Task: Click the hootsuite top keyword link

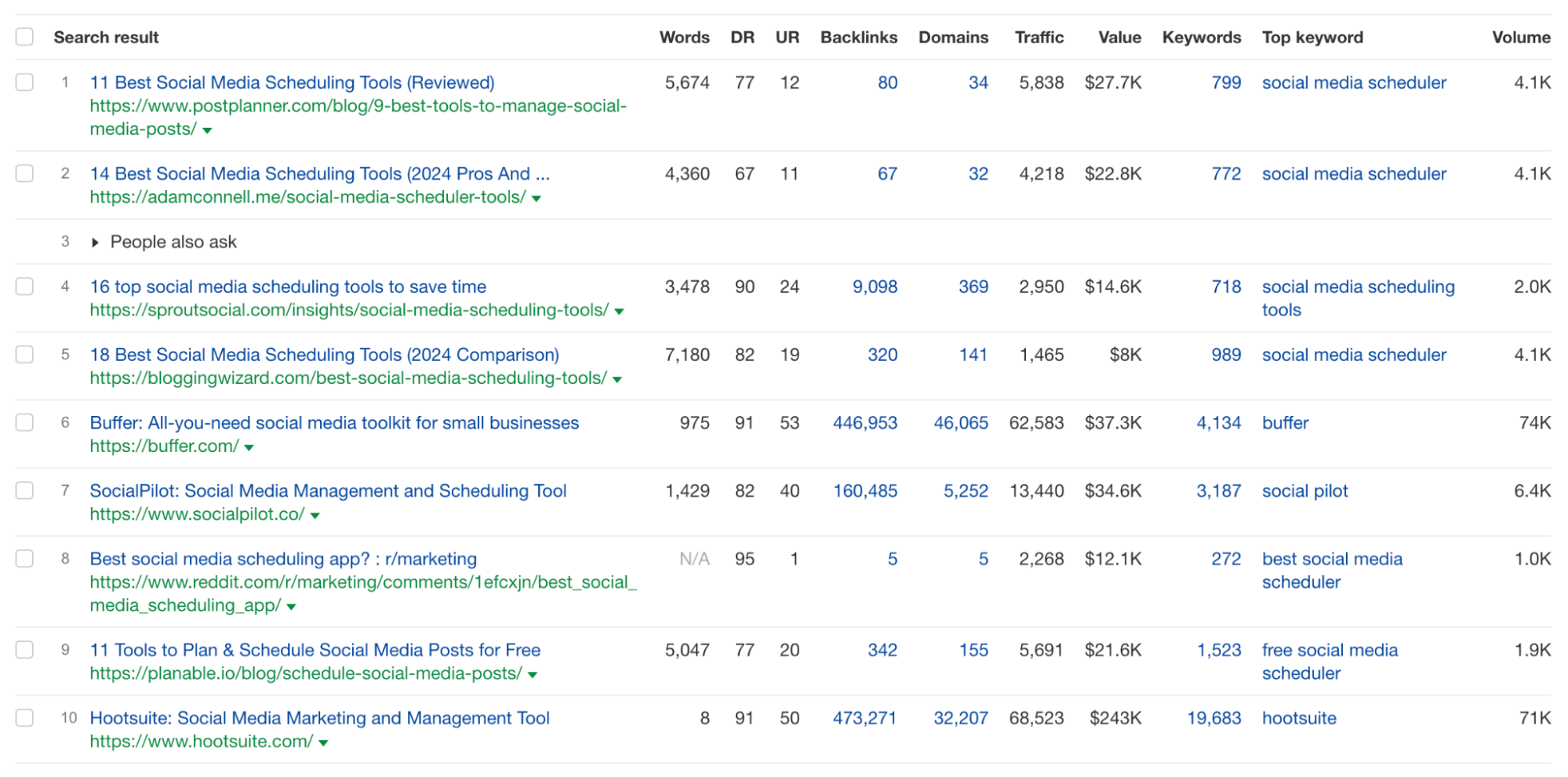Action: pos(1300,717)
